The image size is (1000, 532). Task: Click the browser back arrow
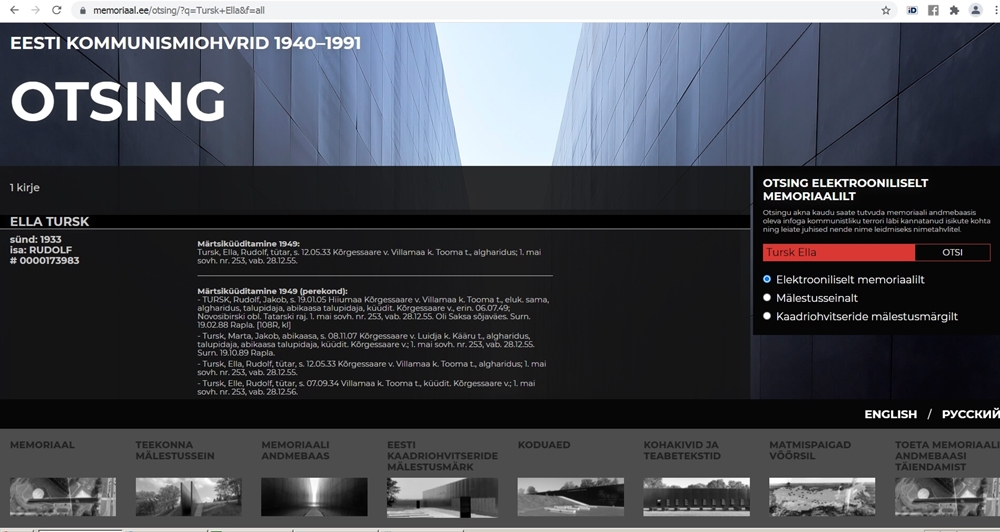click(13, 10)
